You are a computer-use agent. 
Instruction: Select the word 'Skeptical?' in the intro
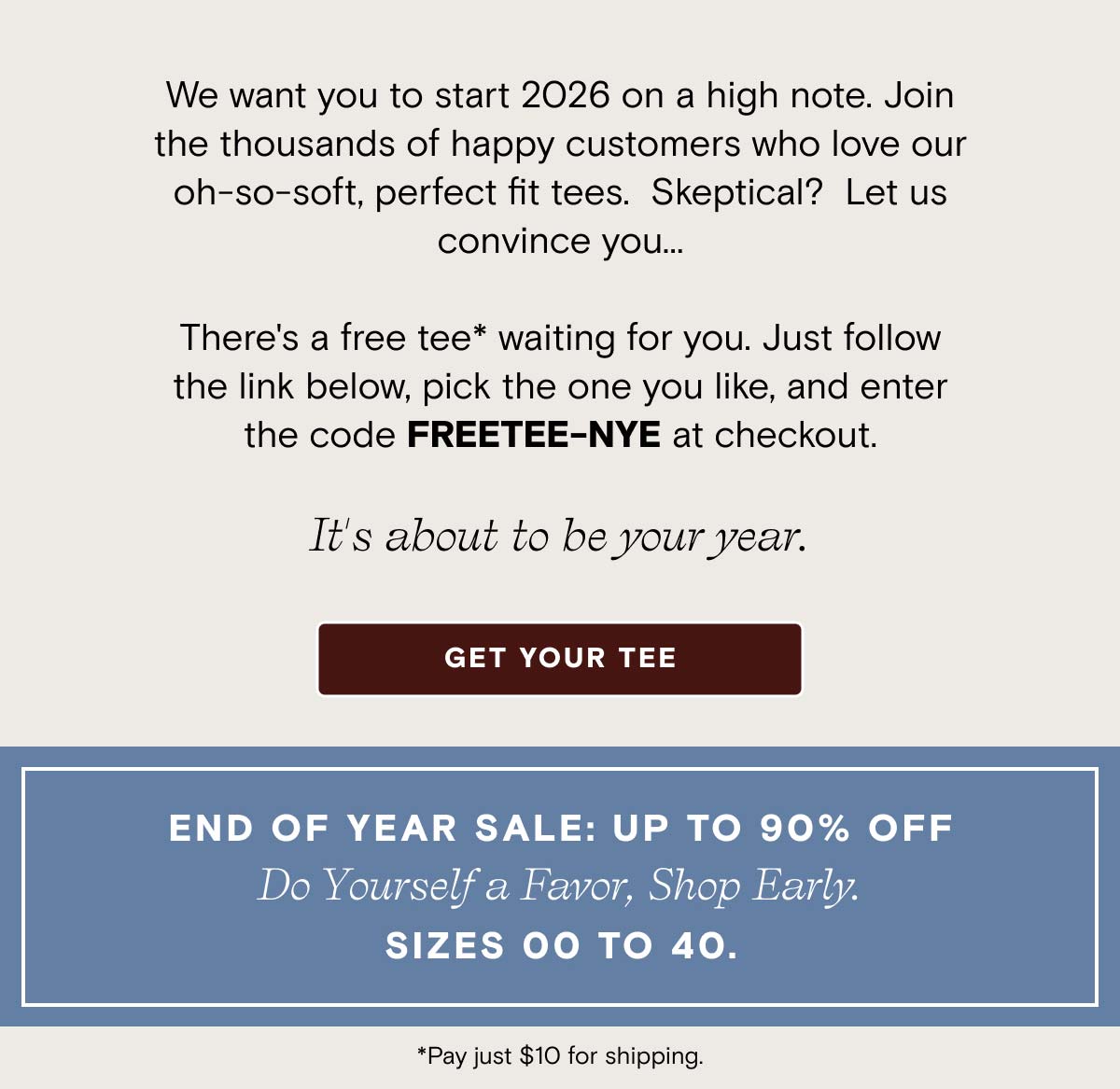pos(735,192)
